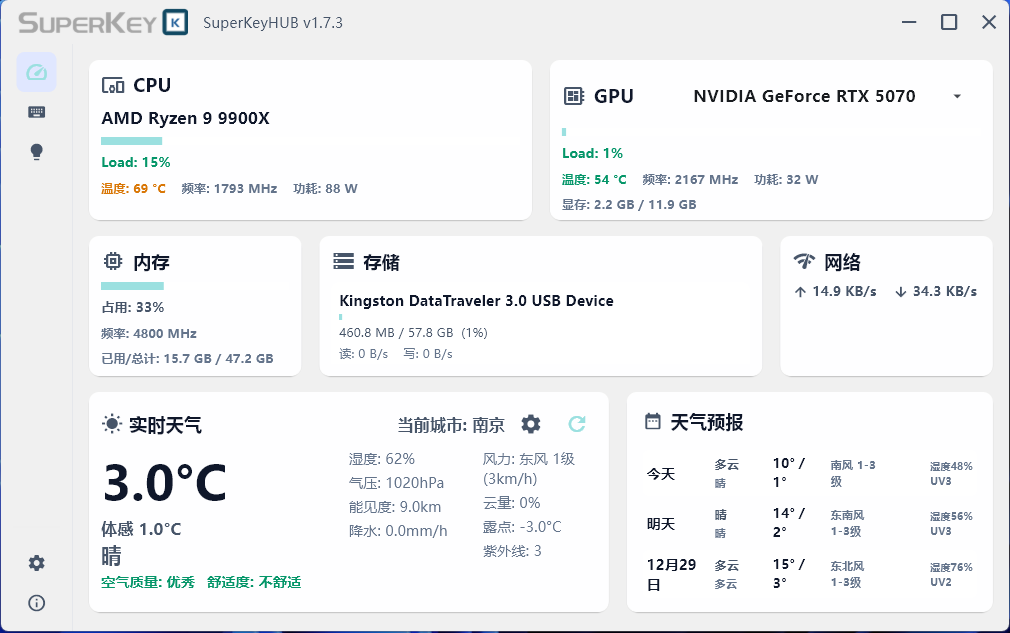Click the GPU chip icon
The image size is (1010, 633).
[574, 96]
